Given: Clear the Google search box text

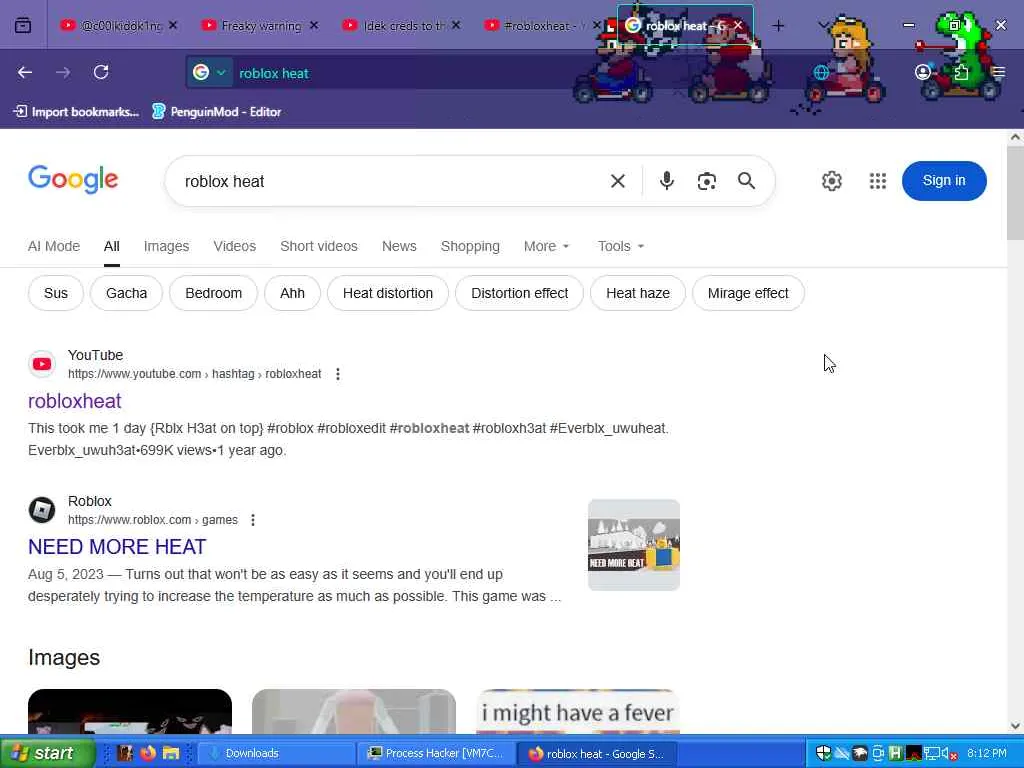Looking at the screenshot, I should (618, 181).
